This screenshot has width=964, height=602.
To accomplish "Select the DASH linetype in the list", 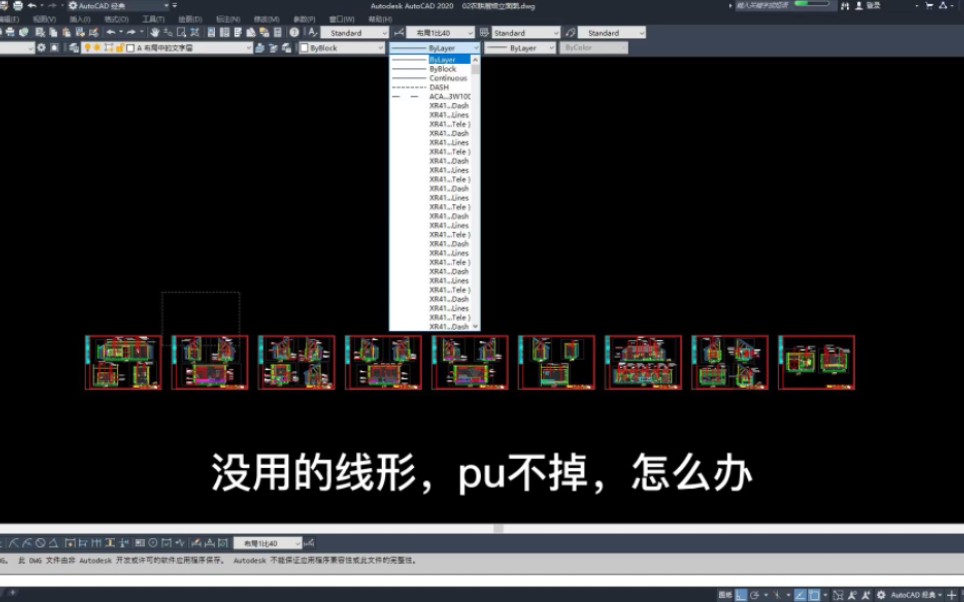I will click(x=428, y=88).
